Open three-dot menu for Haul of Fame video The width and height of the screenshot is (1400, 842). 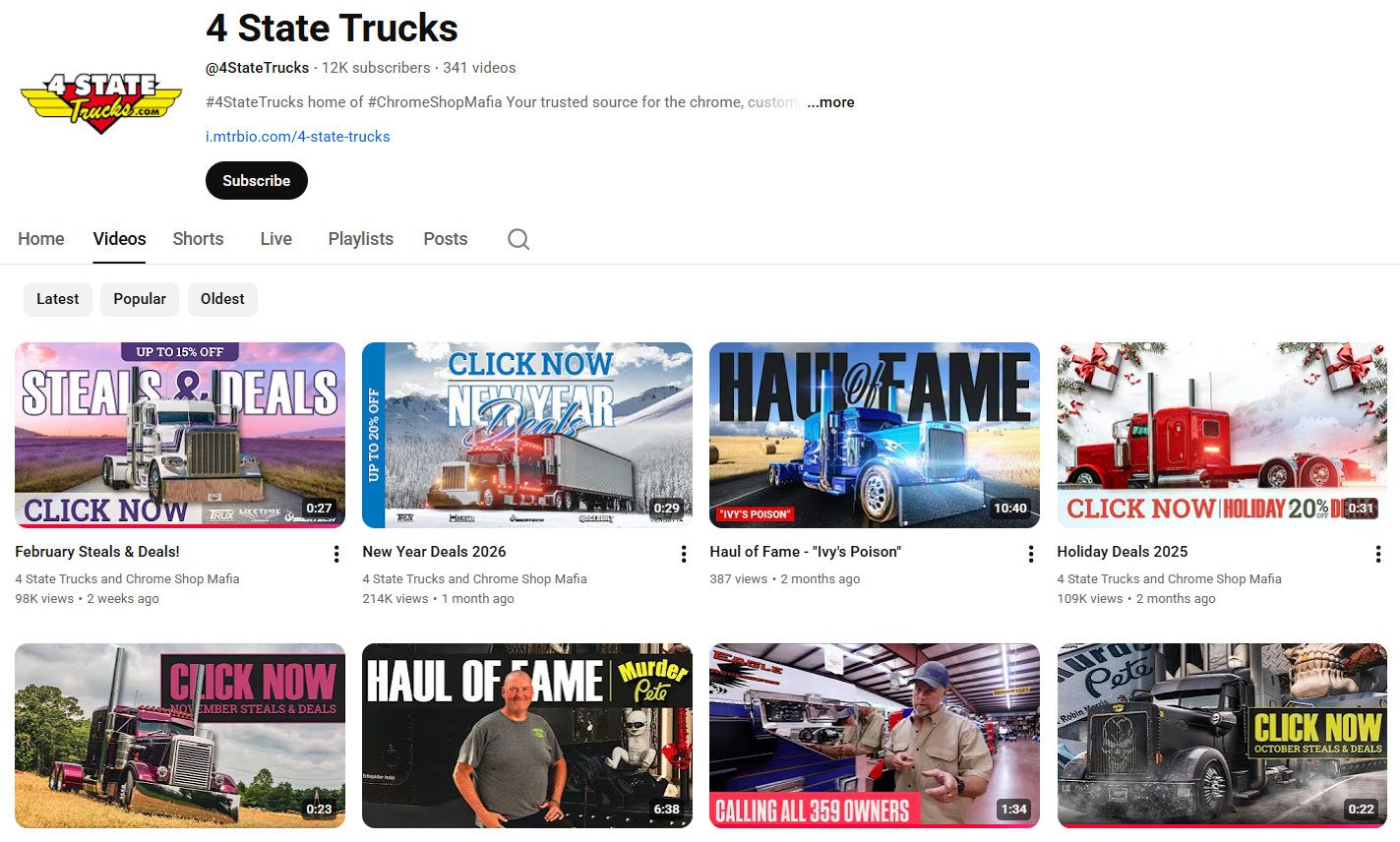coord(1031,554)
